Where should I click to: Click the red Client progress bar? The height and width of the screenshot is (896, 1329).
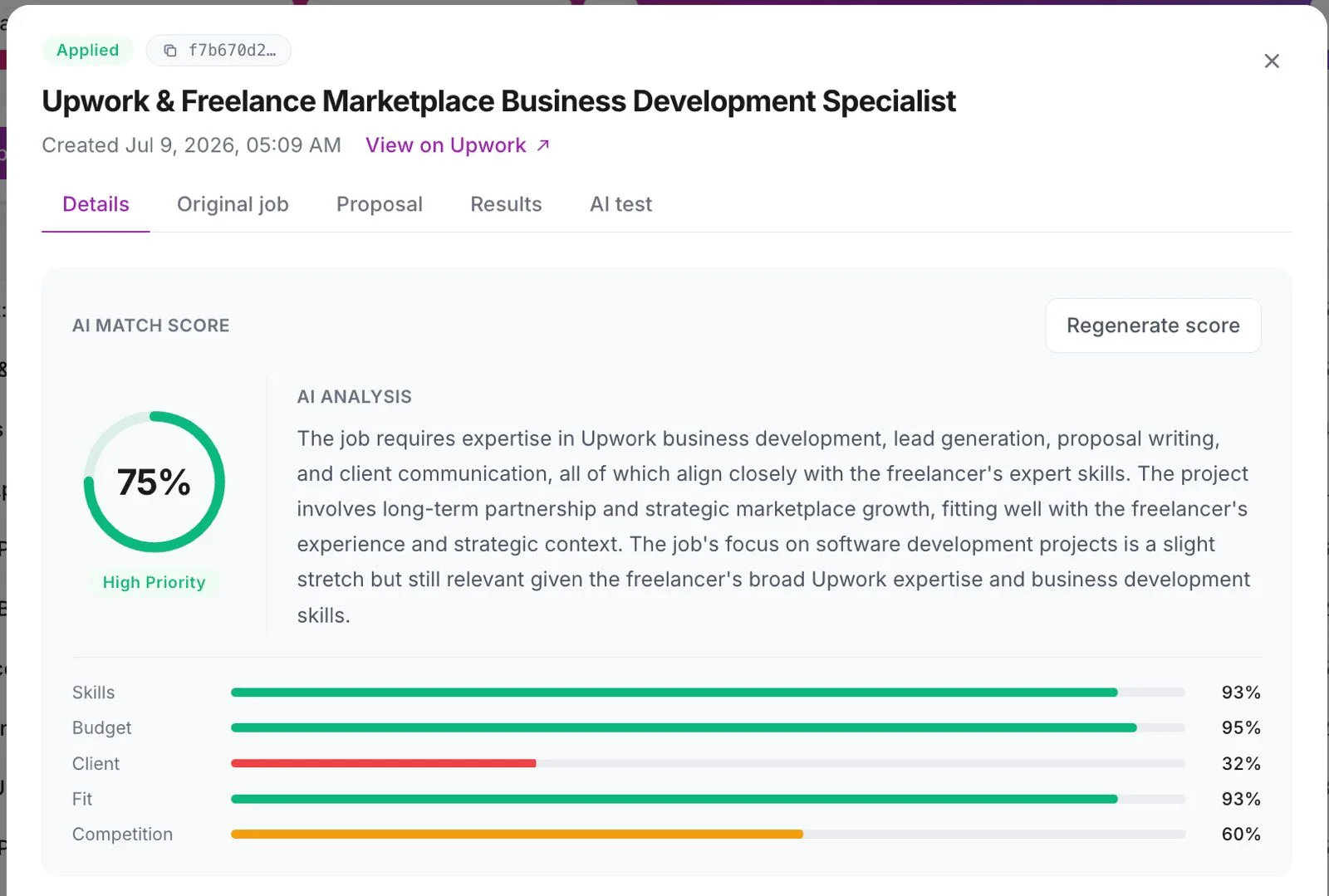pos(708,763)
